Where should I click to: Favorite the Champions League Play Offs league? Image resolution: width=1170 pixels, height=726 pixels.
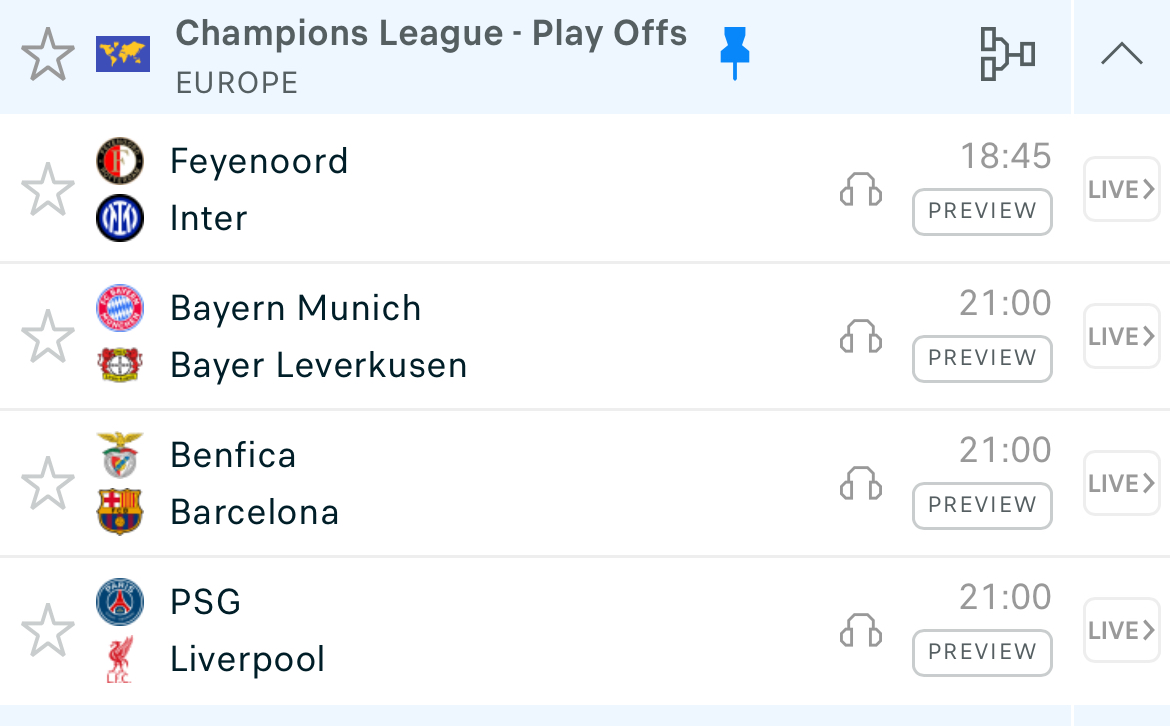(48, 55)
